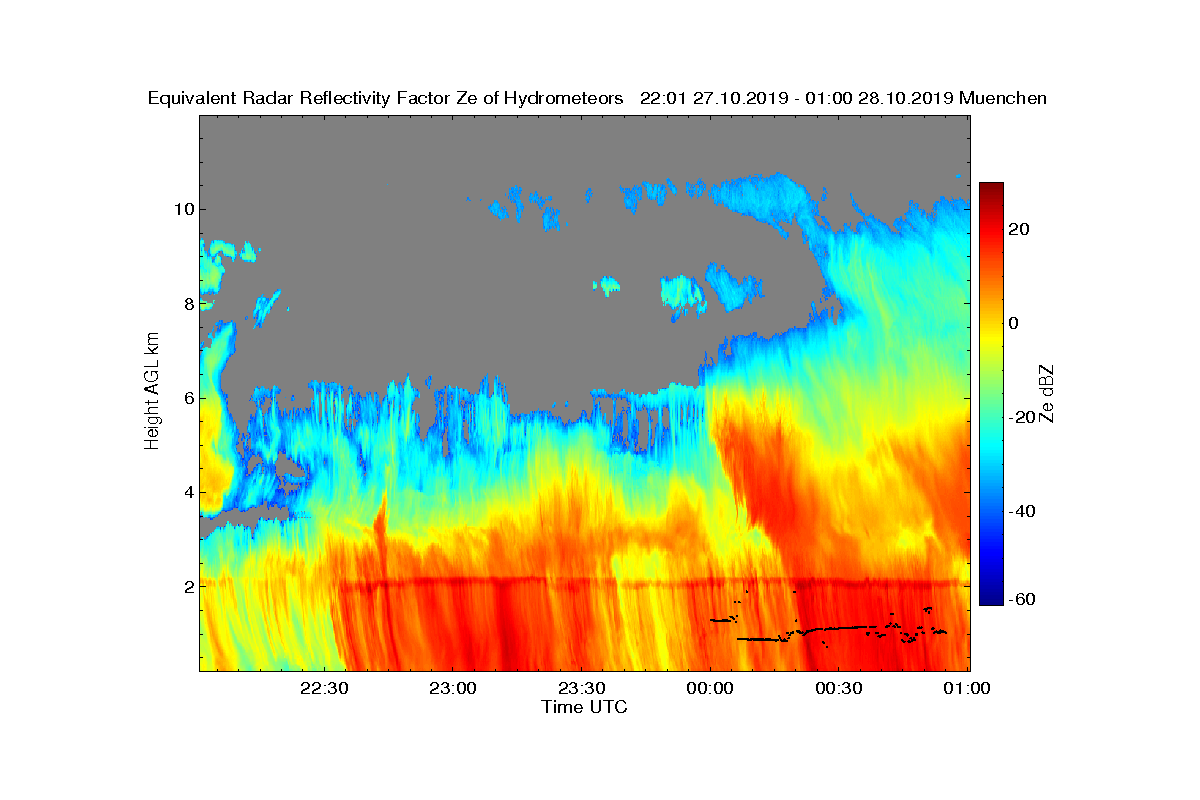The width and height of the screenshot is (1200, 800).
Task: Click the '23:00' time tick label
Action: click(x=452, y=689)
